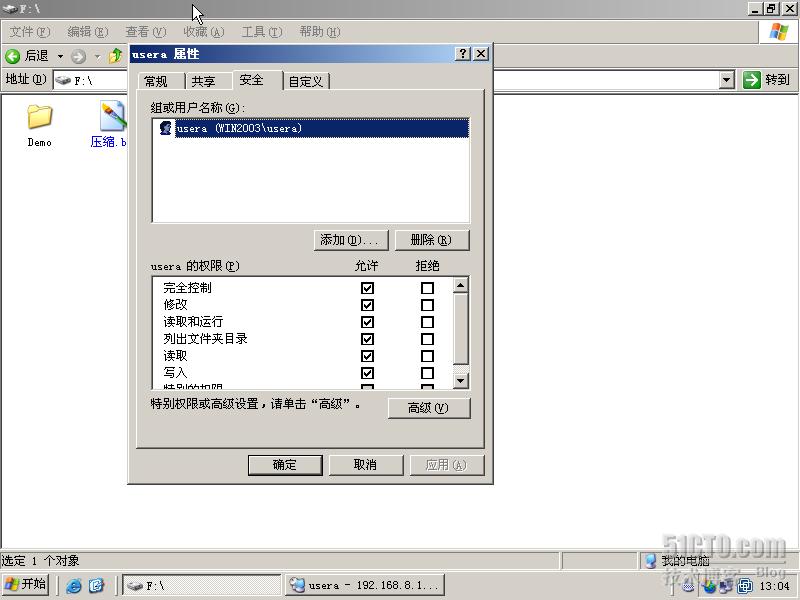800x600 pixels.
Task: Click the Forward arrow icon in toolbar
Action: click(x=78, y=56)
